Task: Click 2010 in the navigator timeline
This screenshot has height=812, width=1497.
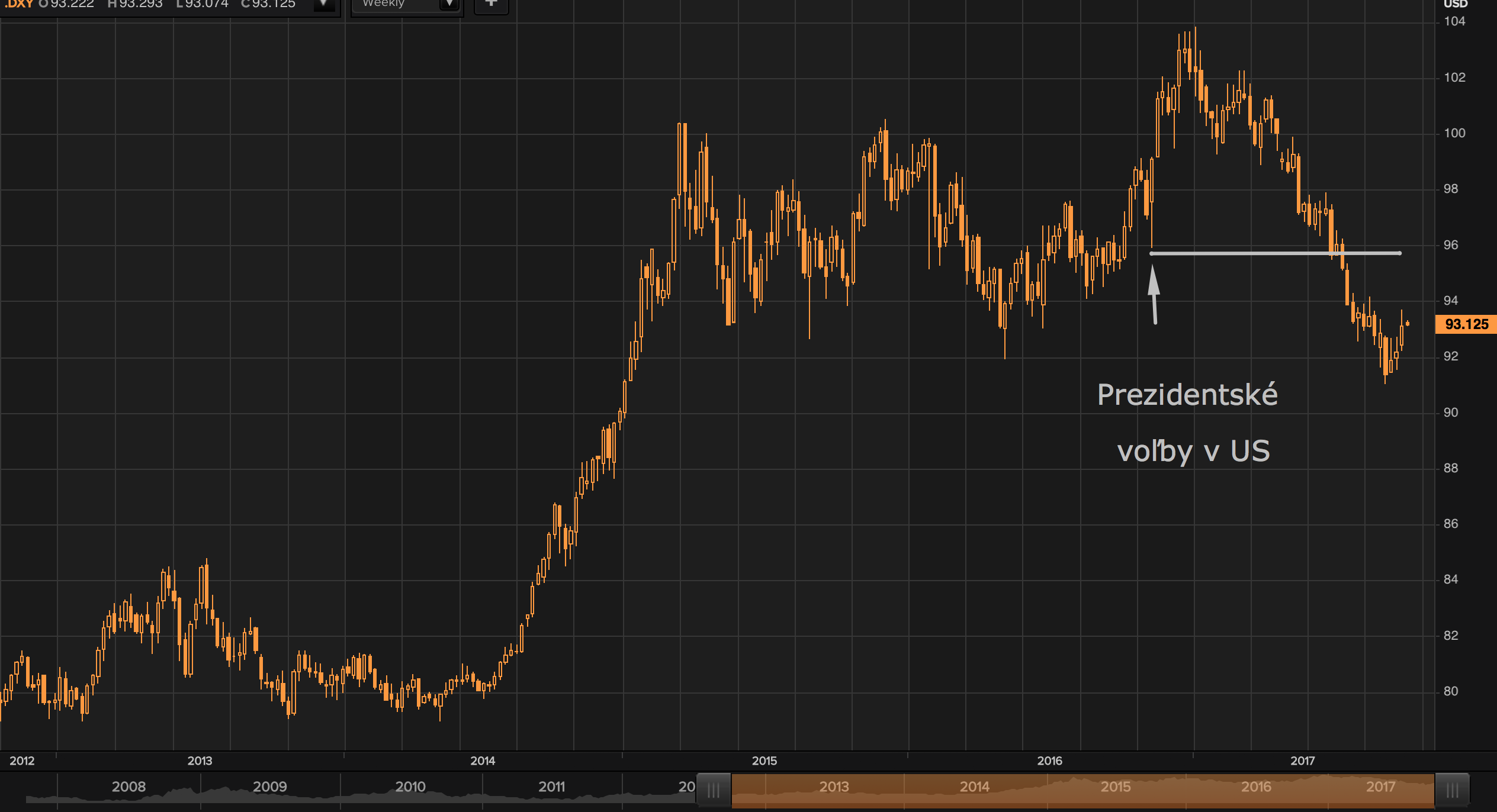Action: 410,787
